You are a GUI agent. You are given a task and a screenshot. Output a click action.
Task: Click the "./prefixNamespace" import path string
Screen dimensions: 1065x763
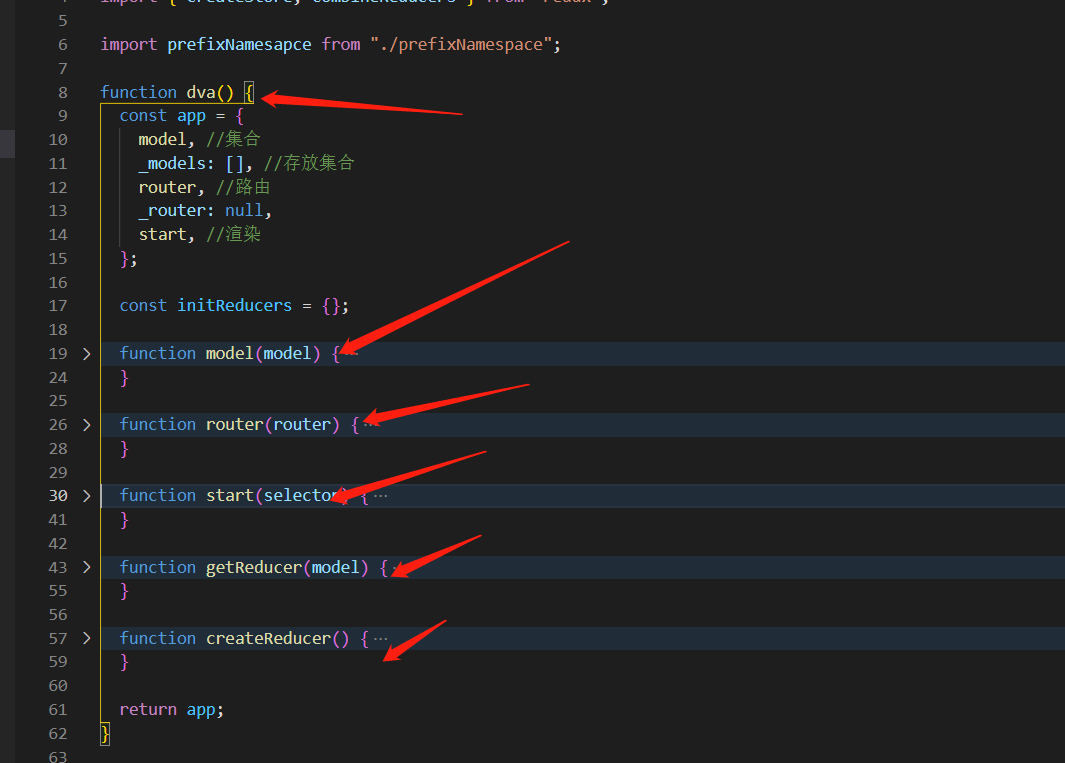click(461, 45)
